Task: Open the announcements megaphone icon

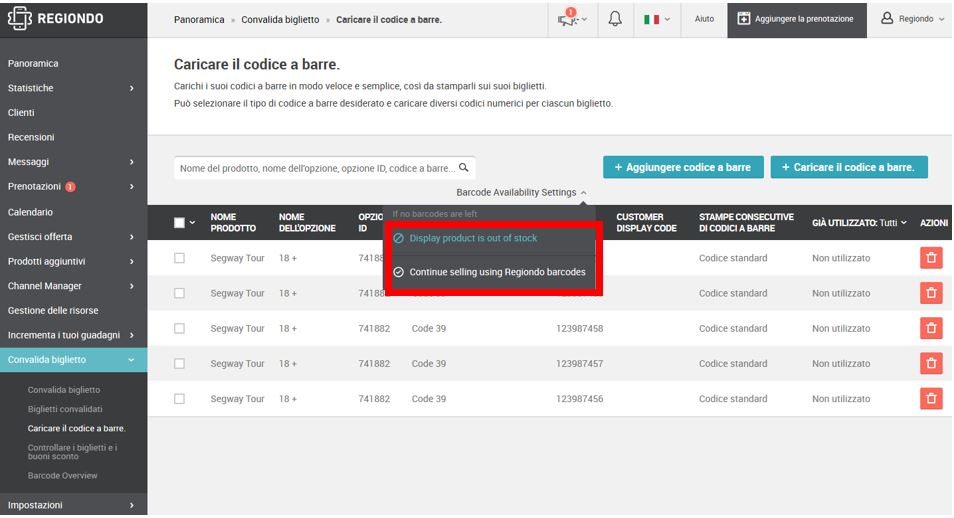Action: point(572,19)
